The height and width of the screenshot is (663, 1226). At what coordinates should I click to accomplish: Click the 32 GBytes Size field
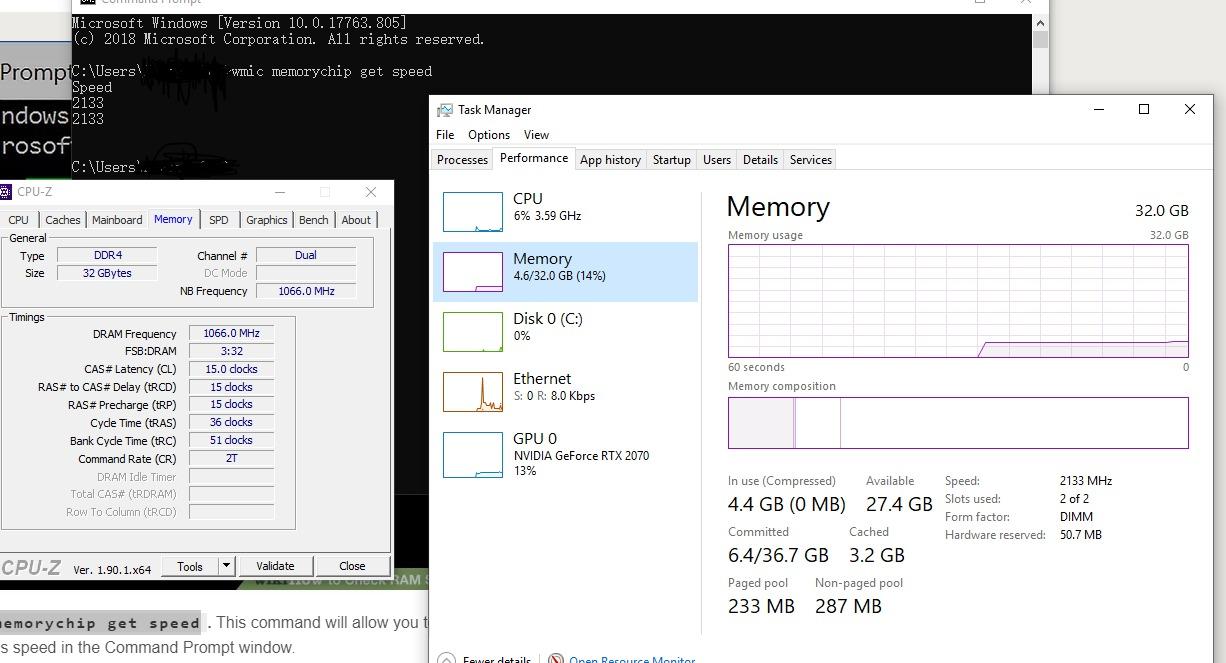pyautogui.click(x=107, y=273)
